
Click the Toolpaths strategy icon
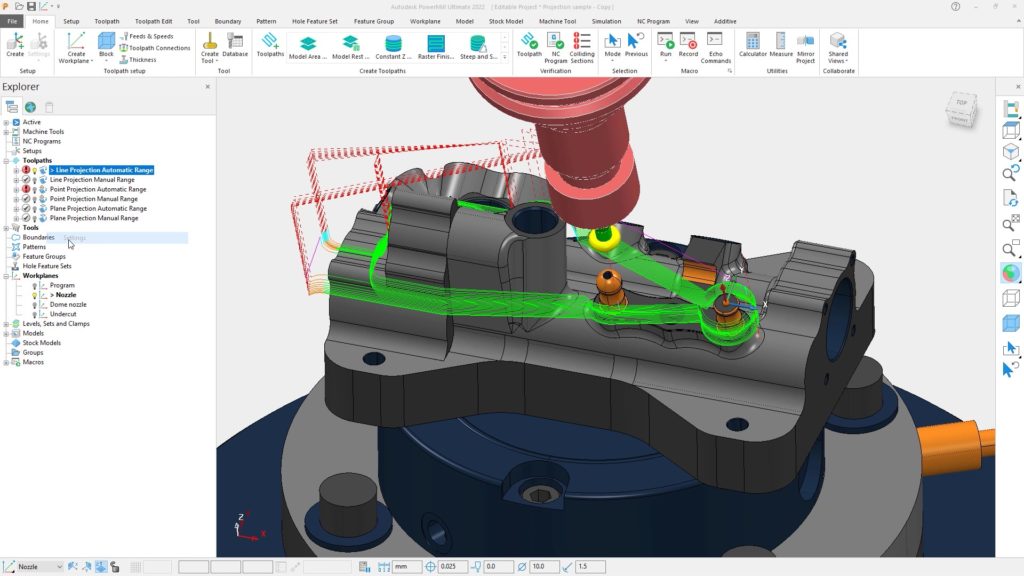point(270,44)
